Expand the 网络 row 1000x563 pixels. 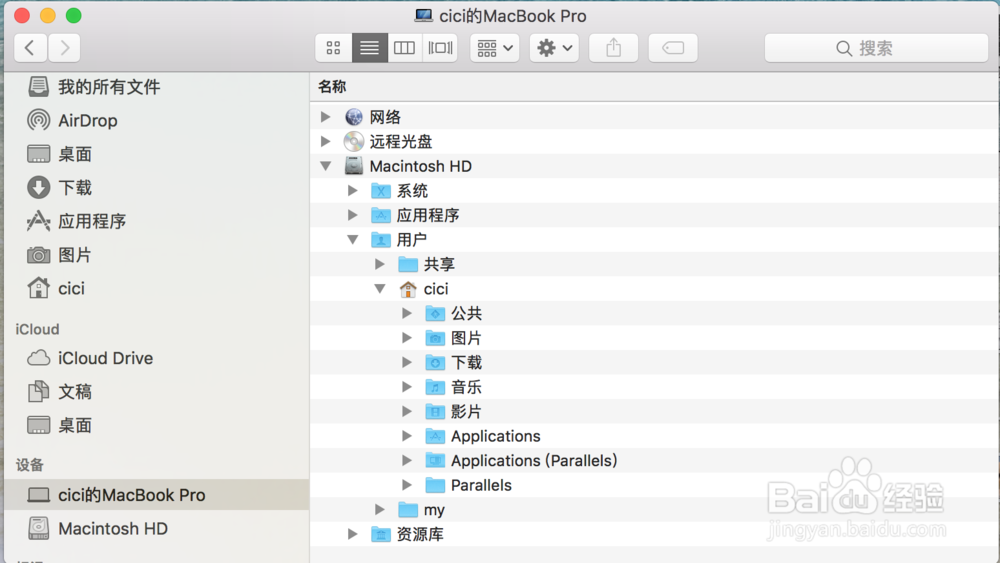tap(326, 117)
